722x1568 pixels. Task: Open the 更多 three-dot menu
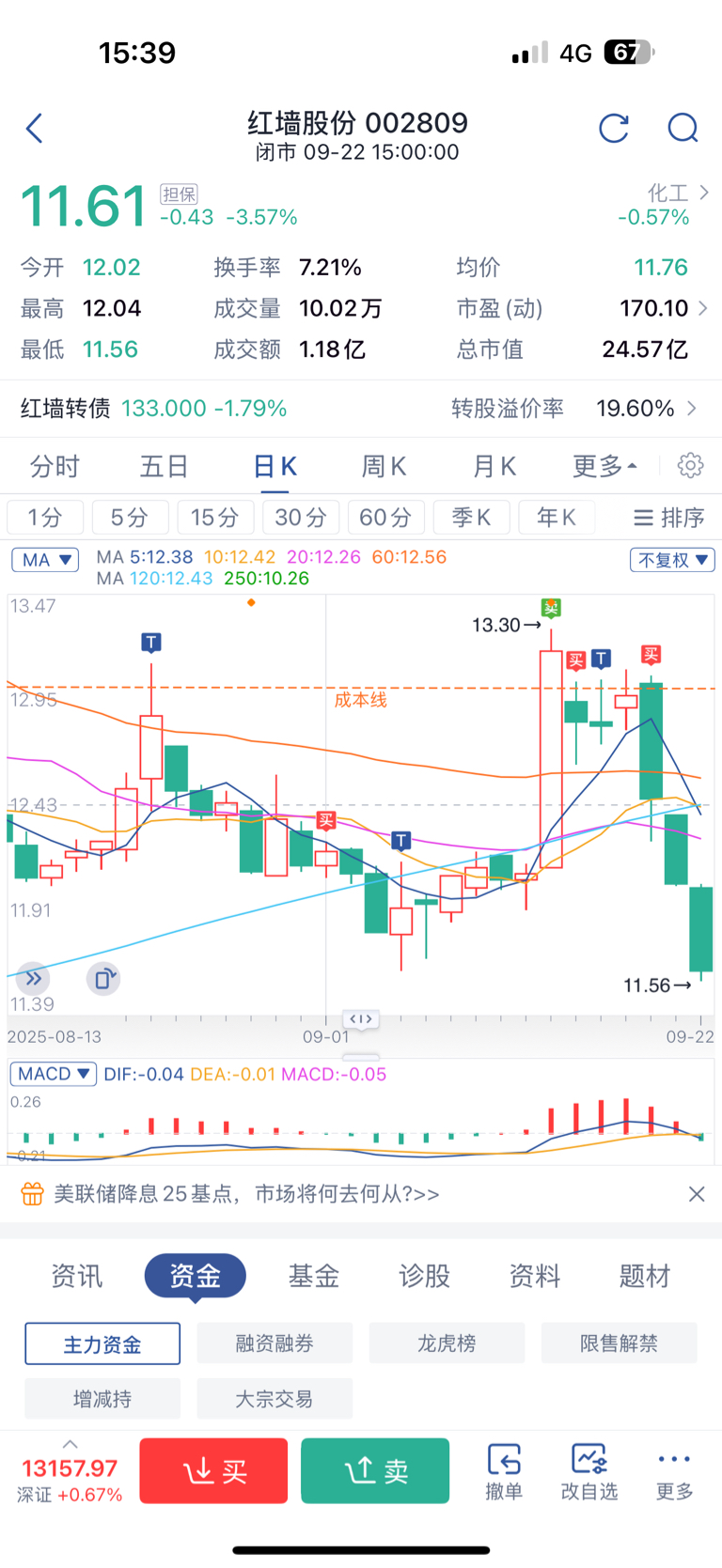tap(674, 1471)
